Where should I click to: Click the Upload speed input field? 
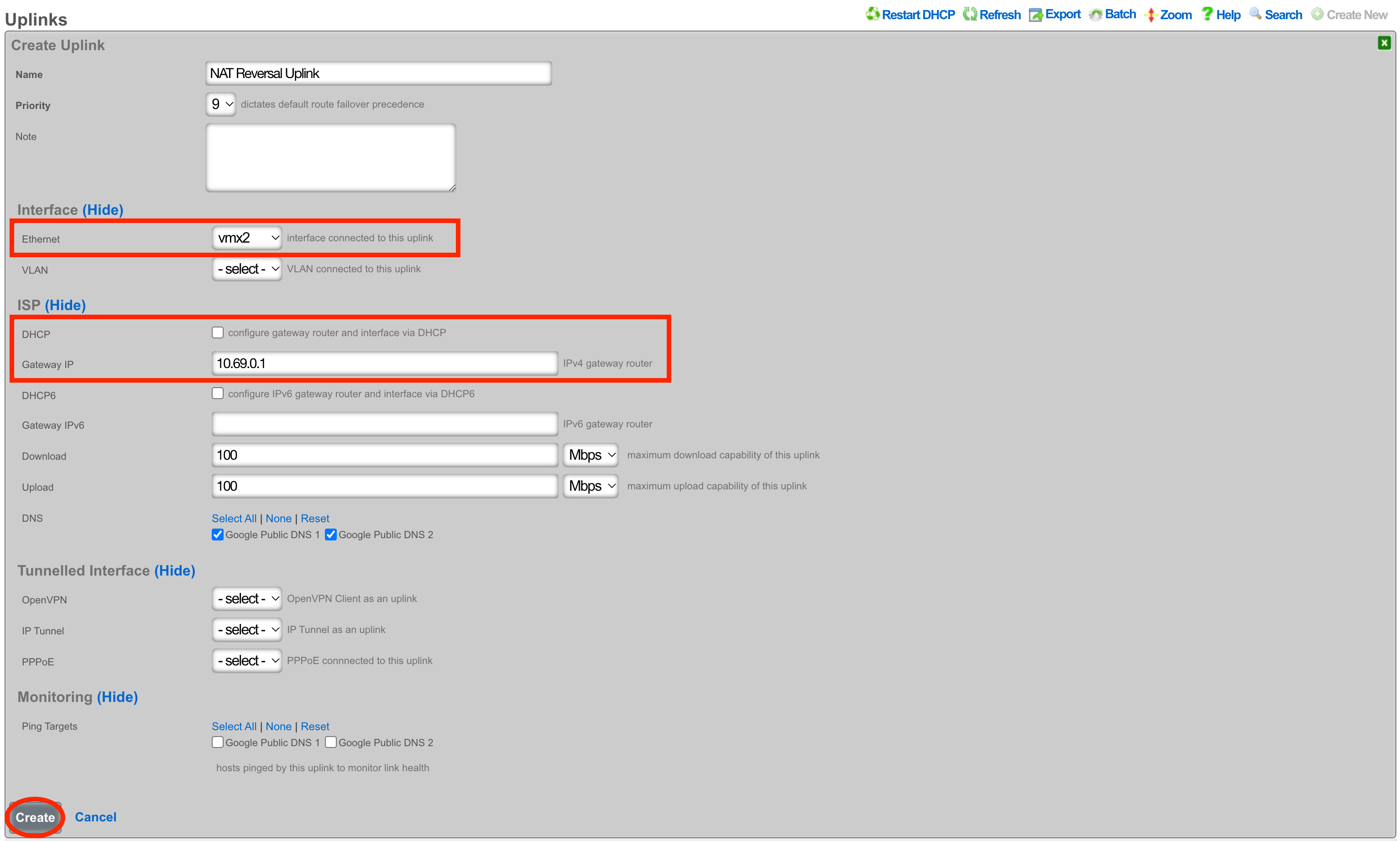point(385,486)
